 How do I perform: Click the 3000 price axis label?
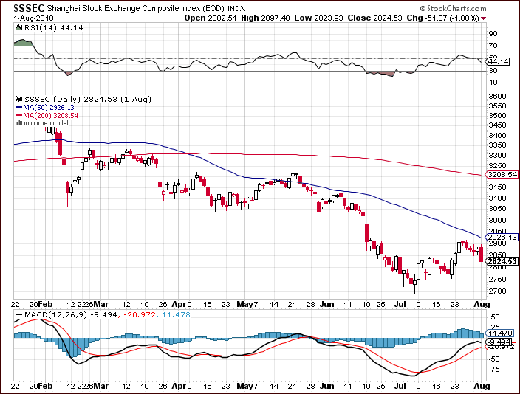[497, 220]
